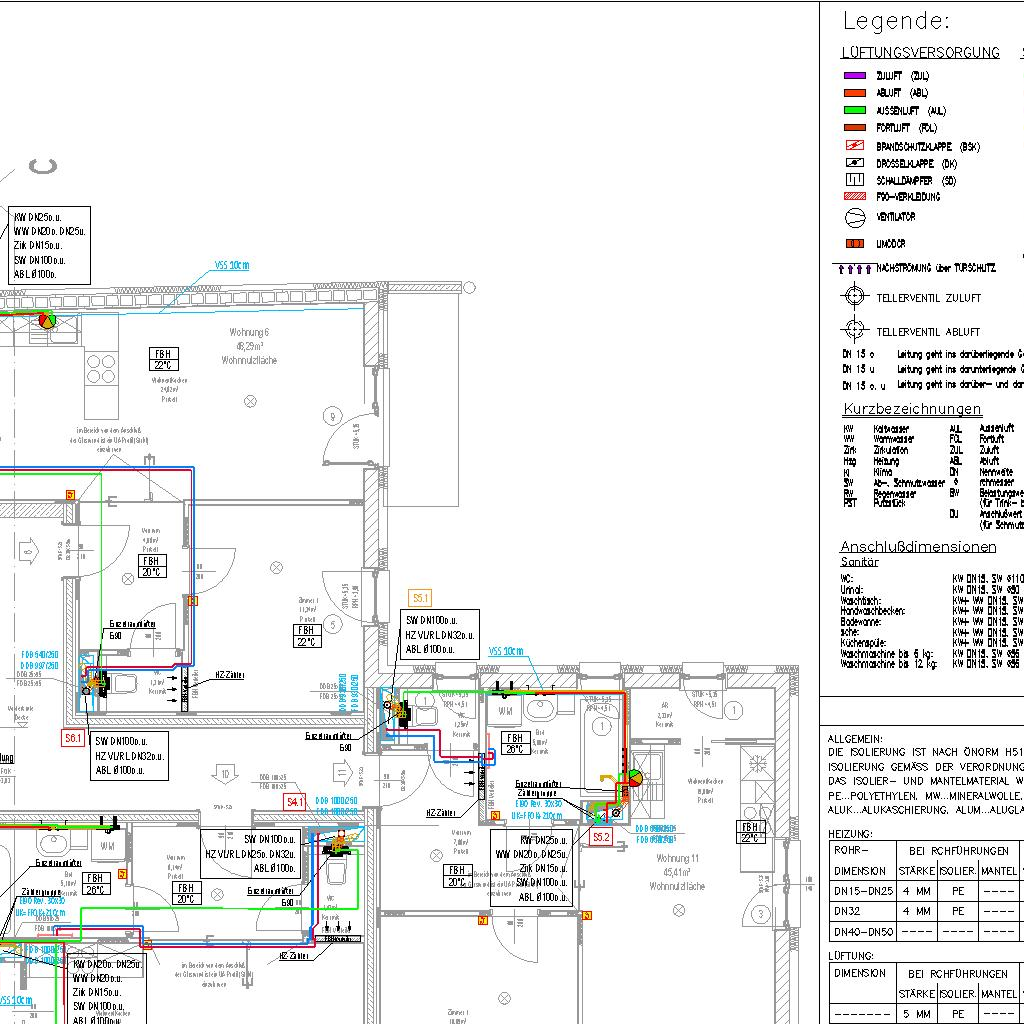This screenshot has width=1024, height=1024.
Task: Click the Tellerventil Abluft legend symbol
Action: pyautogui.click(x=853, y=330)
